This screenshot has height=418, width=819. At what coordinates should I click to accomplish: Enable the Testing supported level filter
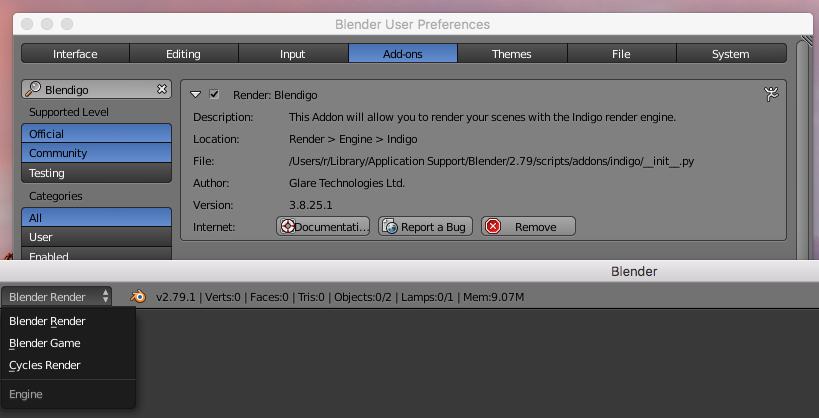[96, 173]
